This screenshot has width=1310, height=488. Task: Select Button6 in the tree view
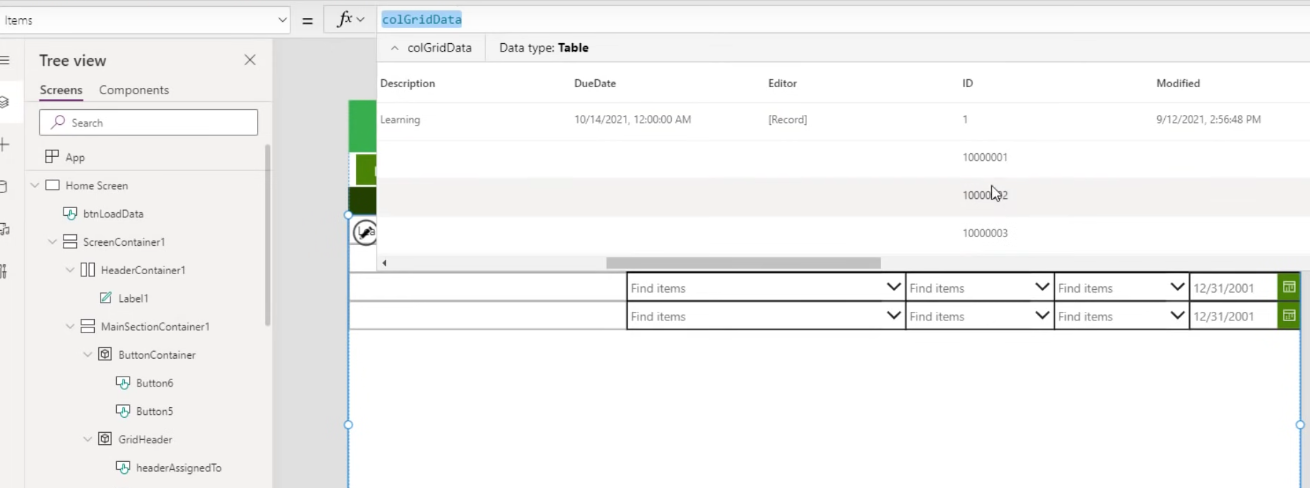click(x=154, y=383)
